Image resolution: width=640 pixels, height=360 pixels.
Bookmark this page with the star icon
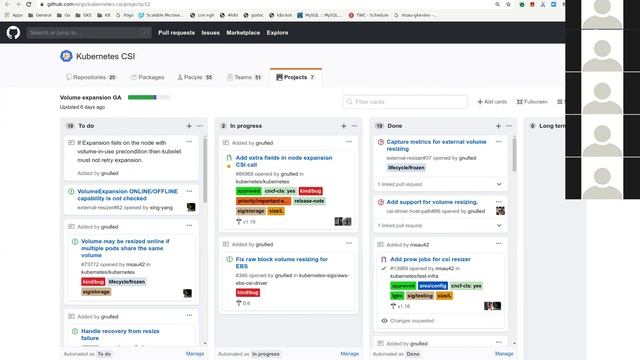[508, 4]
